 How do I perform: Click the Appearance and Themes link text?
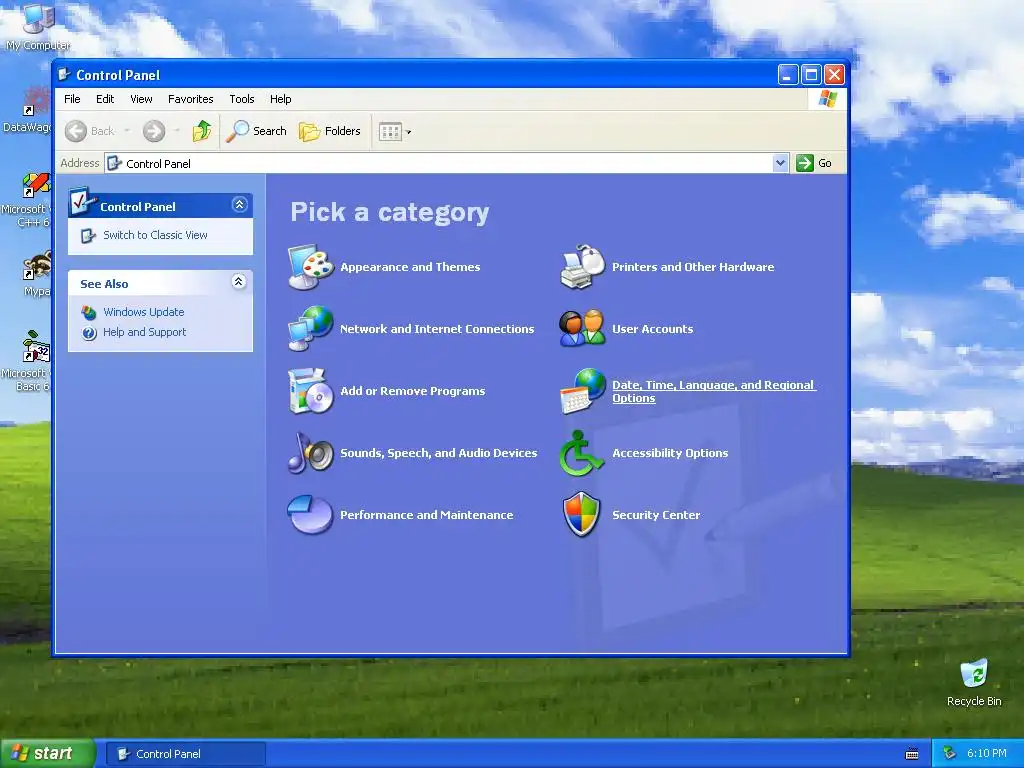coord(410,267)
